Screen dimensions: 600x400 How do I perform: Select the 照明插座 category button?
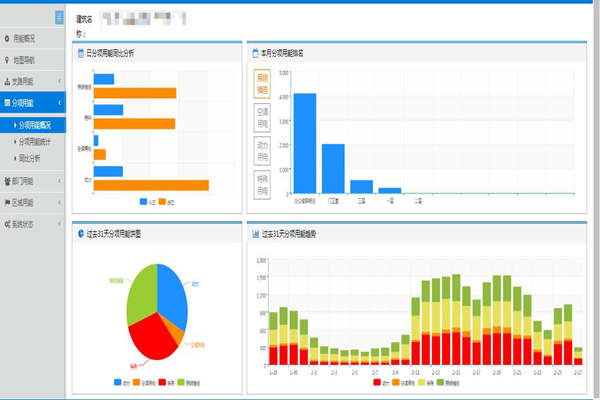[x=262, y=84]
